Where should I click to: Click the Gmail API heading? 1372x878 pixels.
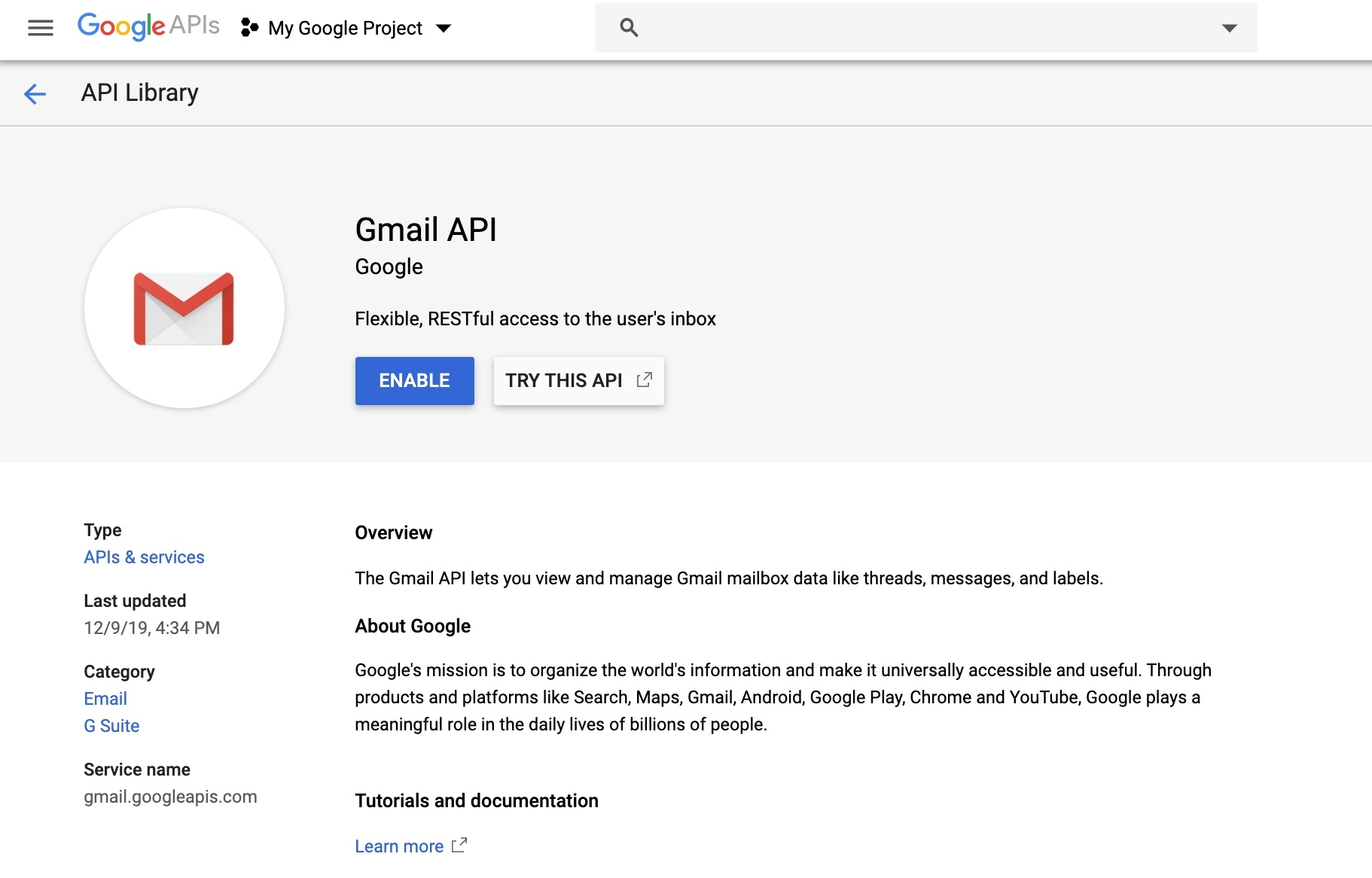(x=426, y=230)
